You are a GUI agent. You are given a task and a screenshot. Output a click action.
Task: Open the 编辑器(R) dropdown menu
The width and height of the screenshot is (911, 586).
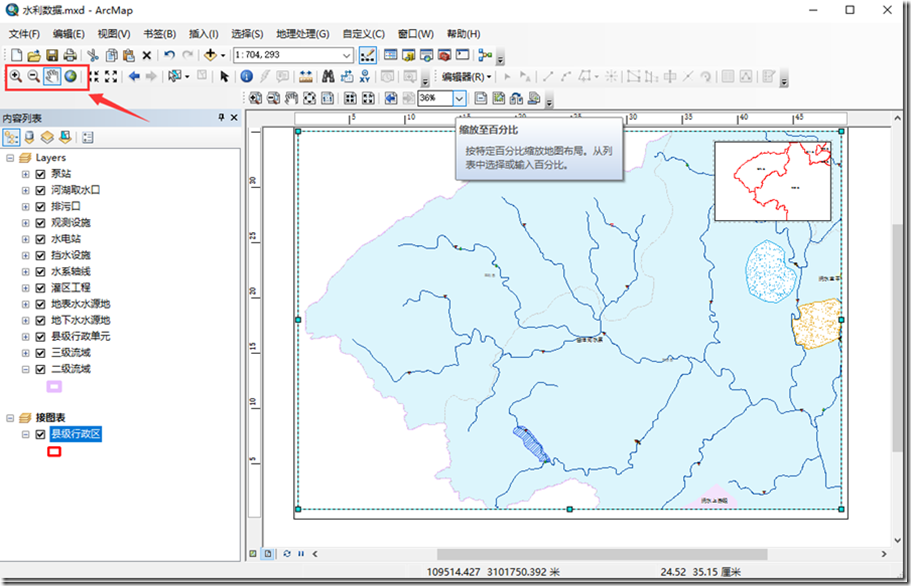pyautogui.click(x=467, y=77)
